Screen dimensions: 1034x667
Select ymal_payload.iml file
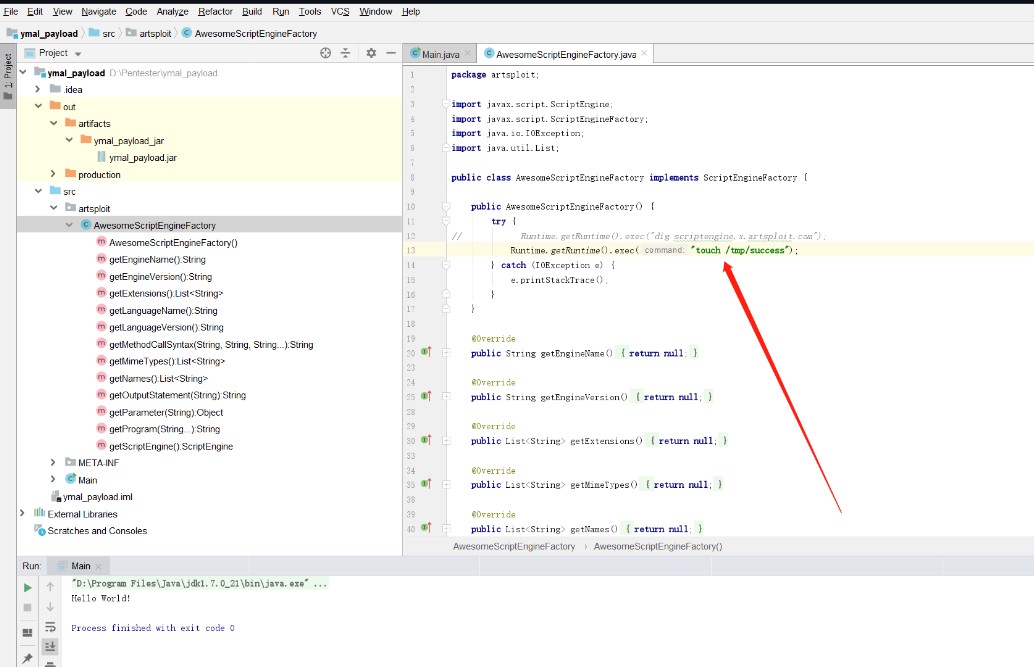click(98, 497)
